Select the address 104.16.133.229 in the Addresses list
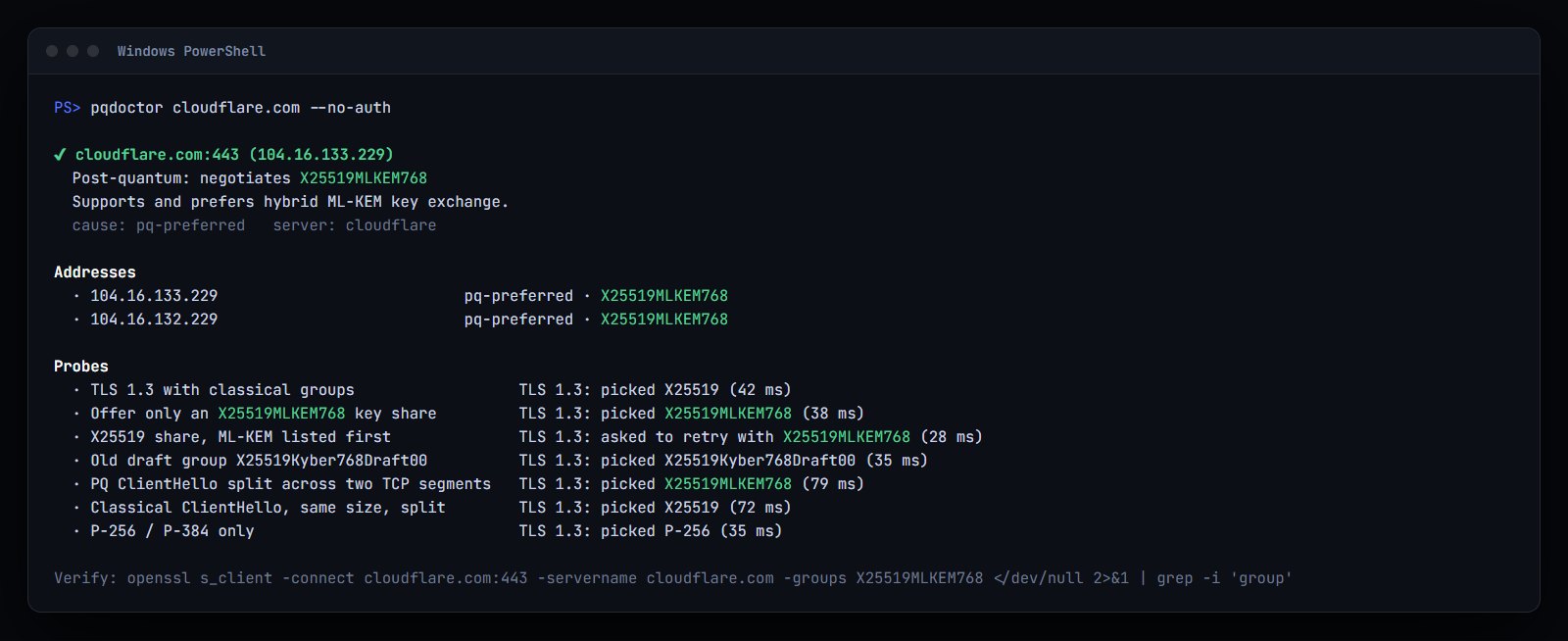The width and height of the screenshot is (1568, 641). (x=155, y=296)
